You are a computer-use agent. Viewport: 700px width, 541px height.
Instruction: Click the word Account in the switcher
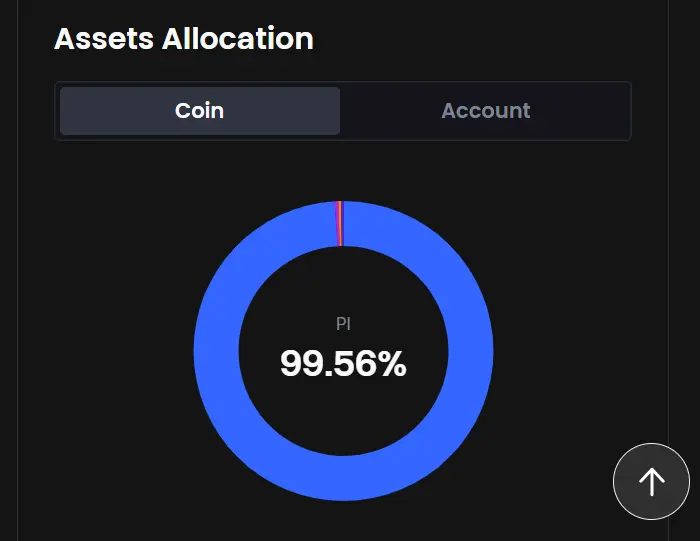[x=486, y=111]
